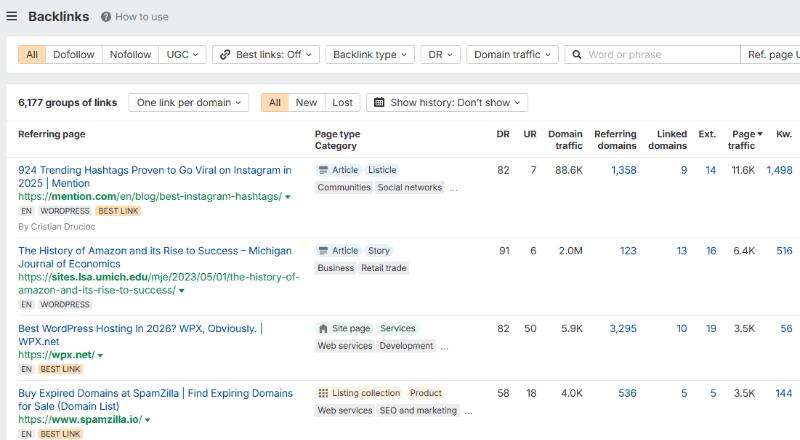Show Lost backlinks only

[342, 103]
